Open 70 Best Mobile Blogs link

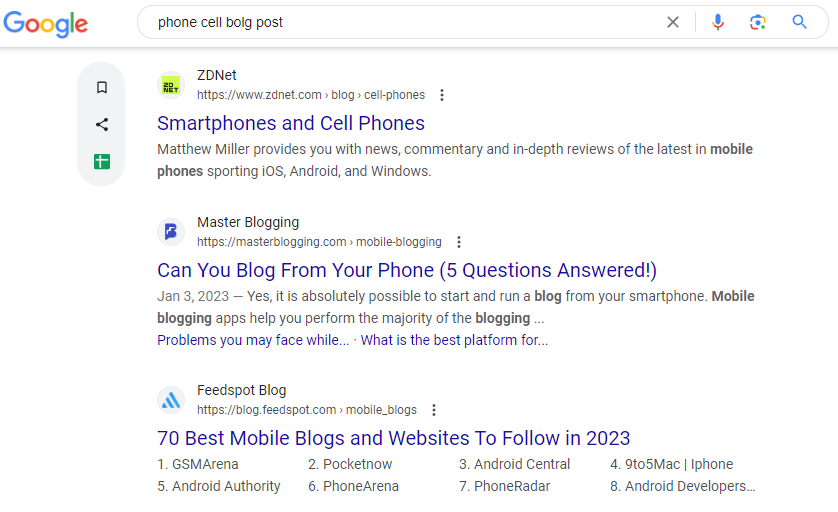(393, 438)
